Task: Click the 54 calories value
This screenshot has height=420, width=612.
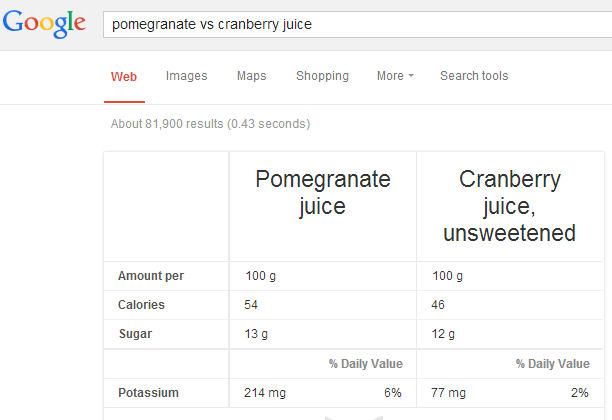Action: coord(252,305)
